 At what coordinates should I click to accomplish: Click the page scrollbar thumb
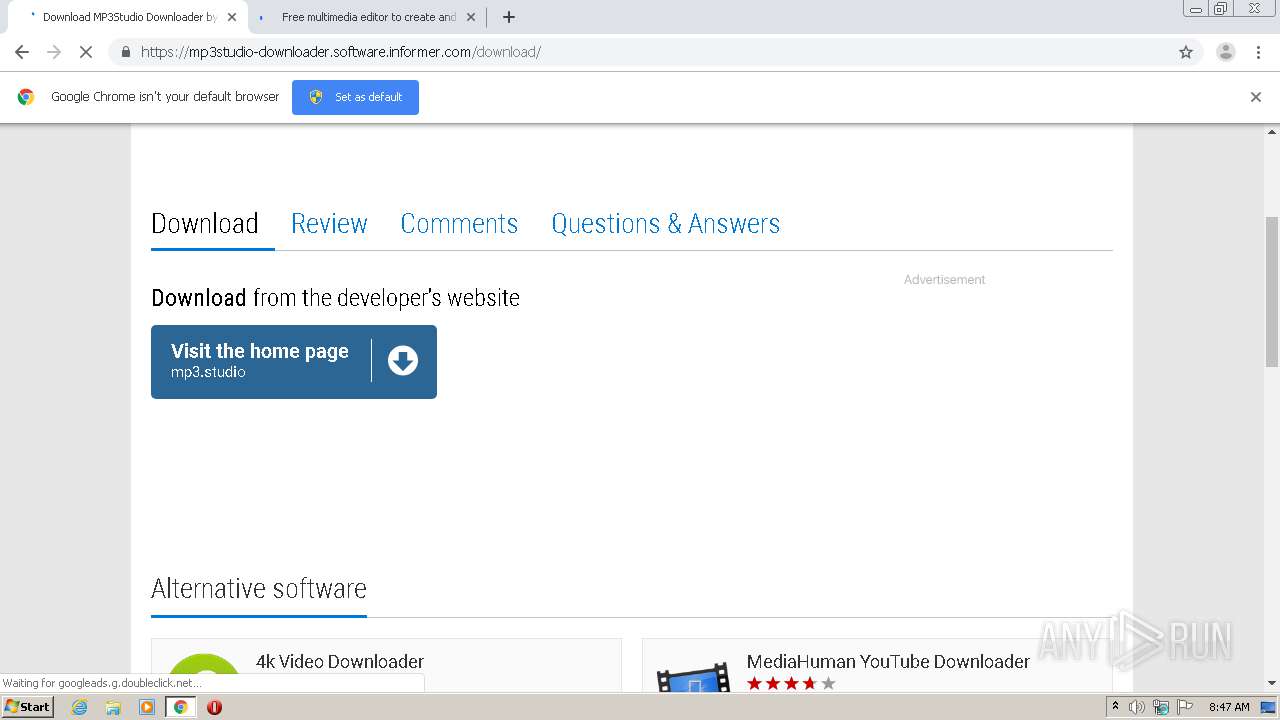[1272, 291]
